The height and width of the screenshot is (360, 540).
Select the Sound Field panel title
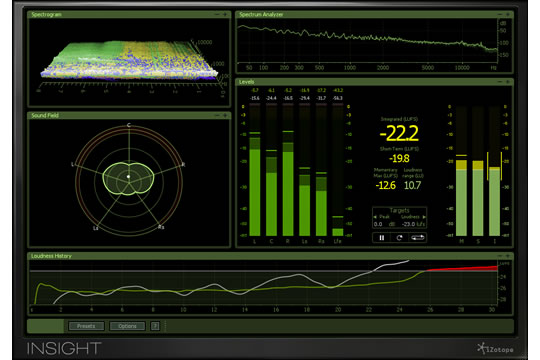tap(45, 115)
